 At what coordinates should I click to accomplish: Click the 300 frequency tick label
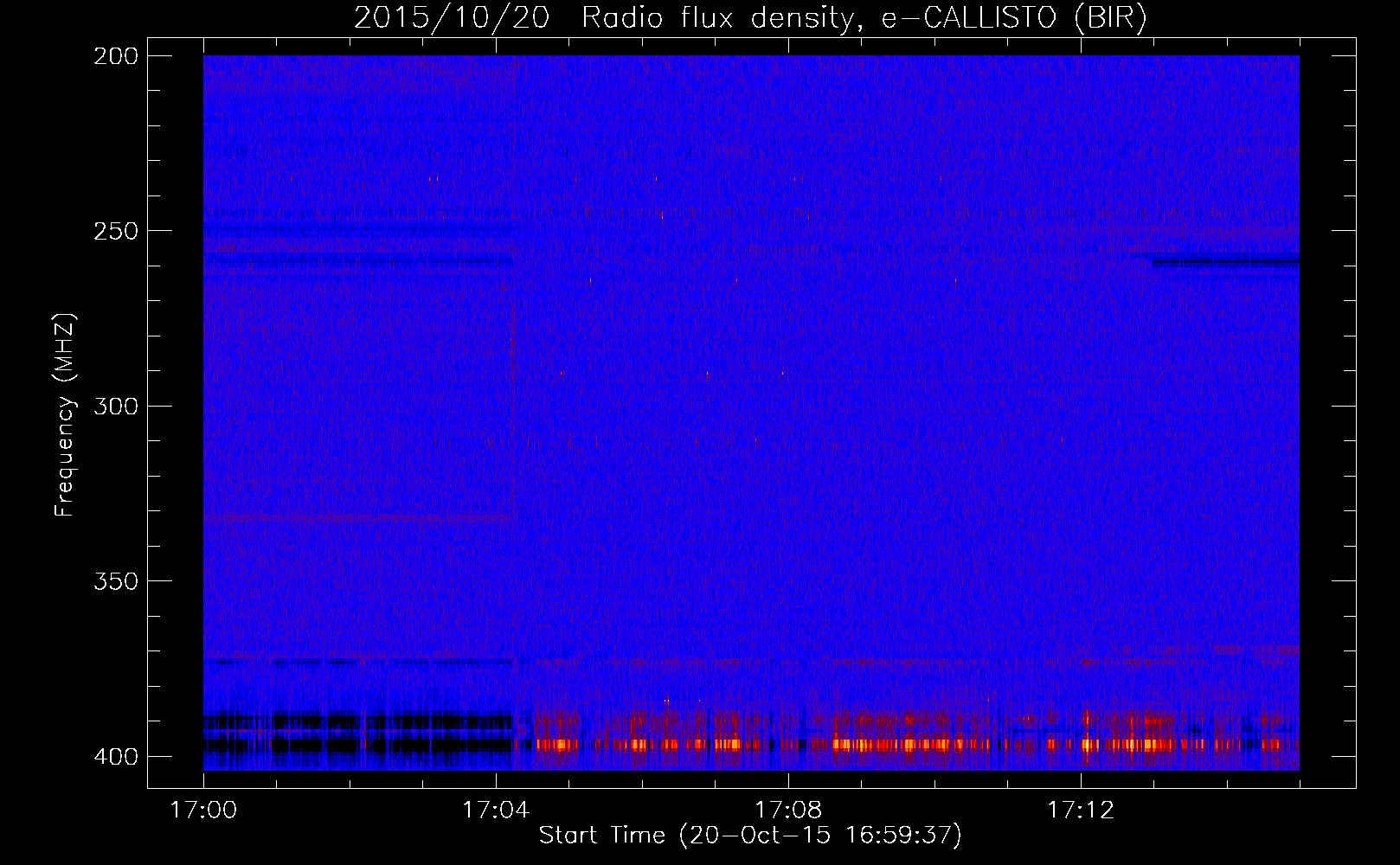(x=116, y=407)
